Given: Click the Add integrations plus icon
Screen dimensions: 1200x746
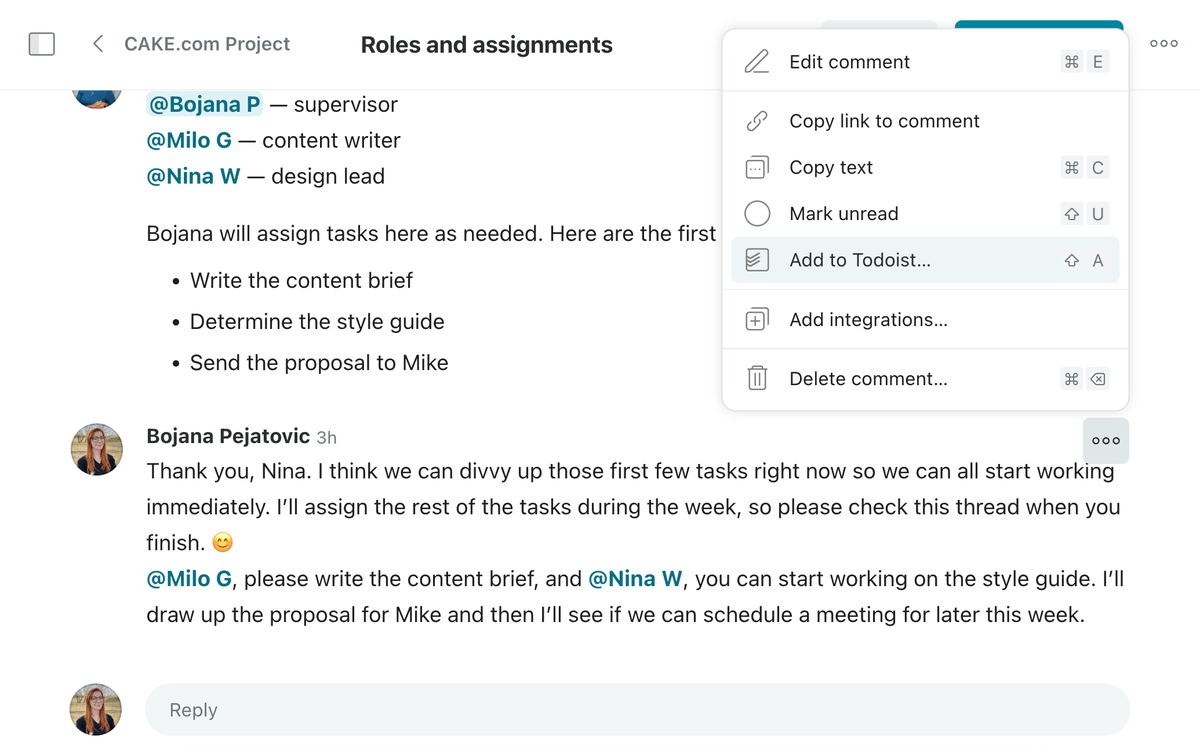Looking at the screenshot, I should [x=757, y=320].
